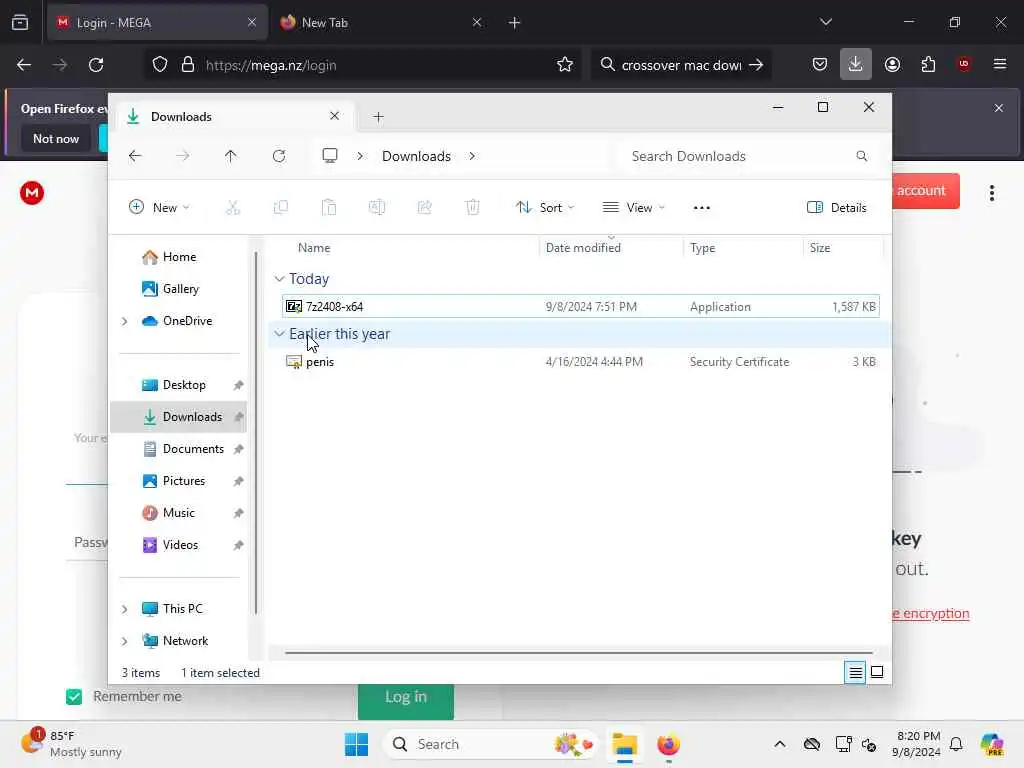Click the Delete trash icon in Explorer

(473, 208)
